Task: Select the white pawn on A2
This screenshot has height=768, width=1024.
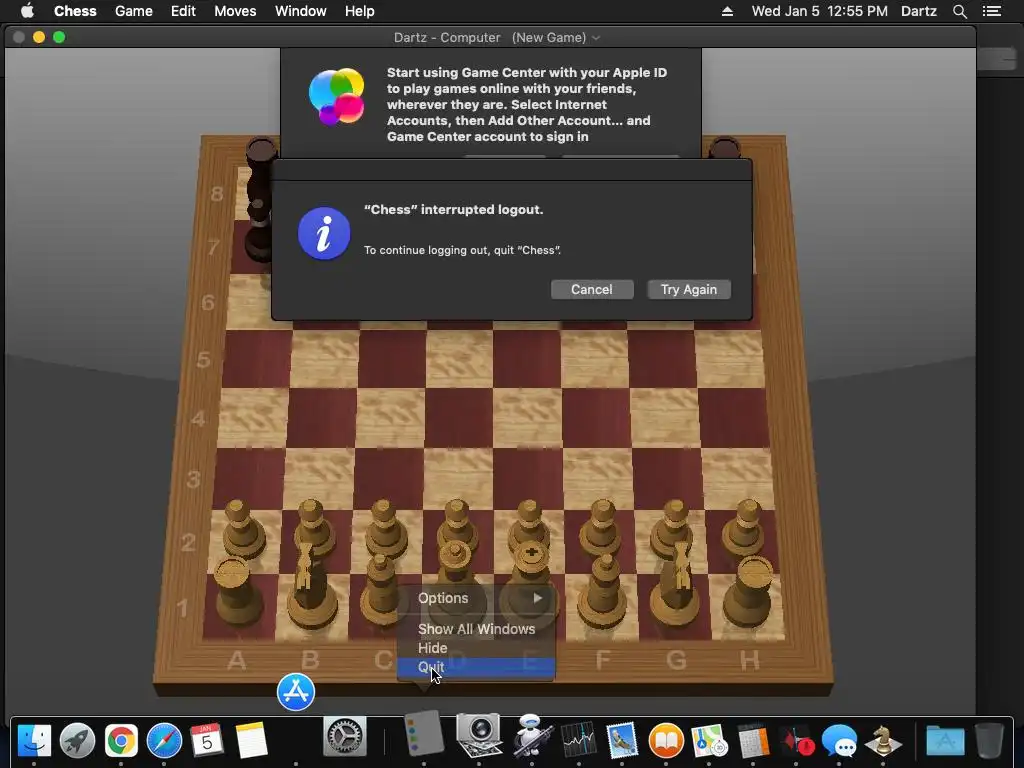Action: [242, 529]
